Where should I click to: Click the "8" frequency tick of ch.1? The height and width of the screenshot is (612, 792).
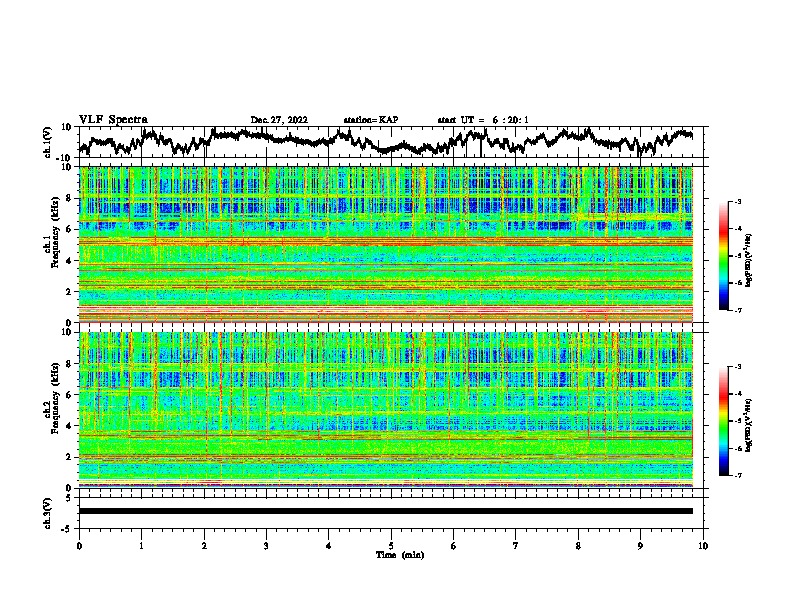(71, 198)
